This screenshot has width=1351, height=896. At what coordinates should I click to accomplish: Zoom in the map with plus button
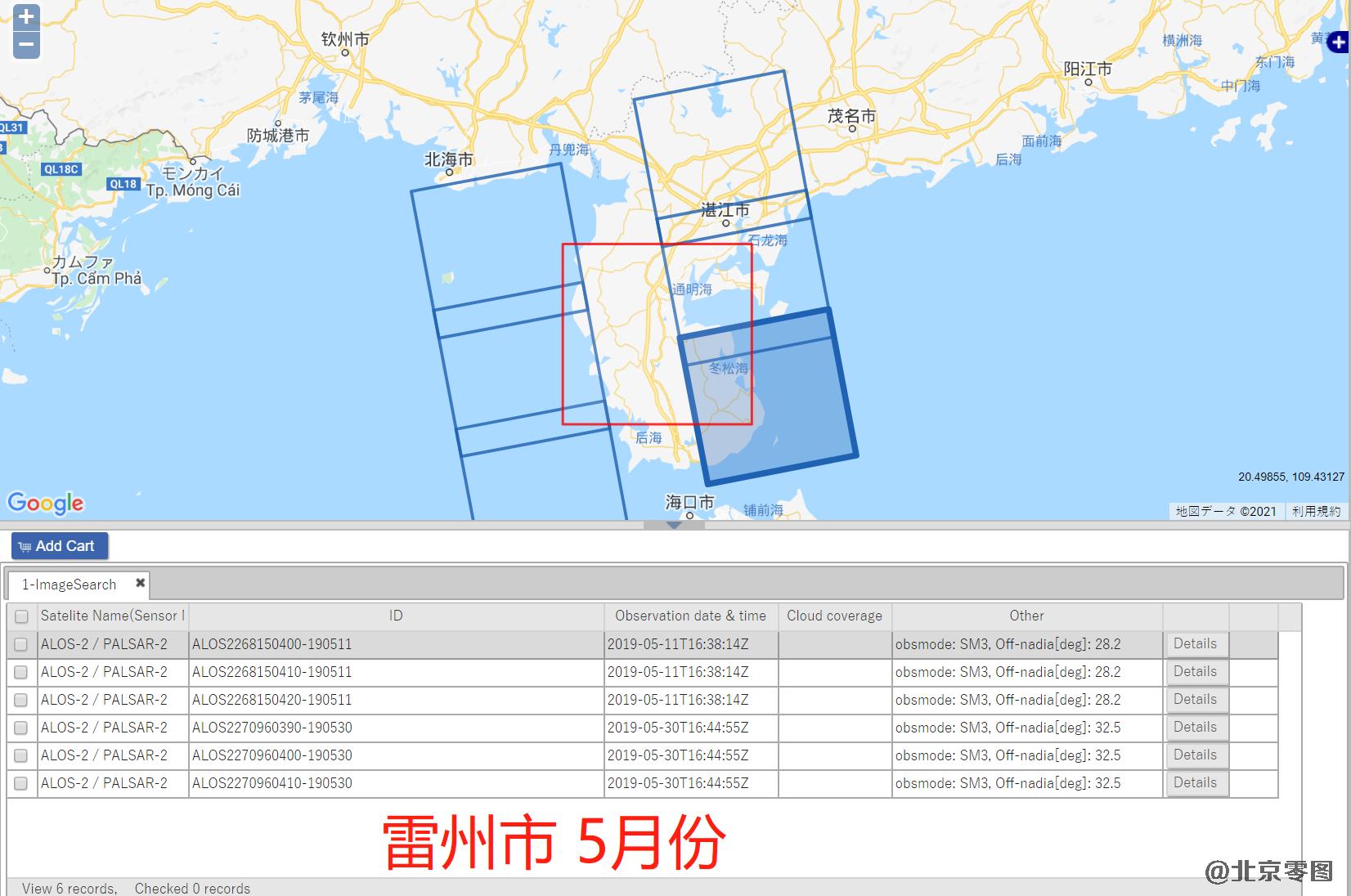[x=26, y=16]
